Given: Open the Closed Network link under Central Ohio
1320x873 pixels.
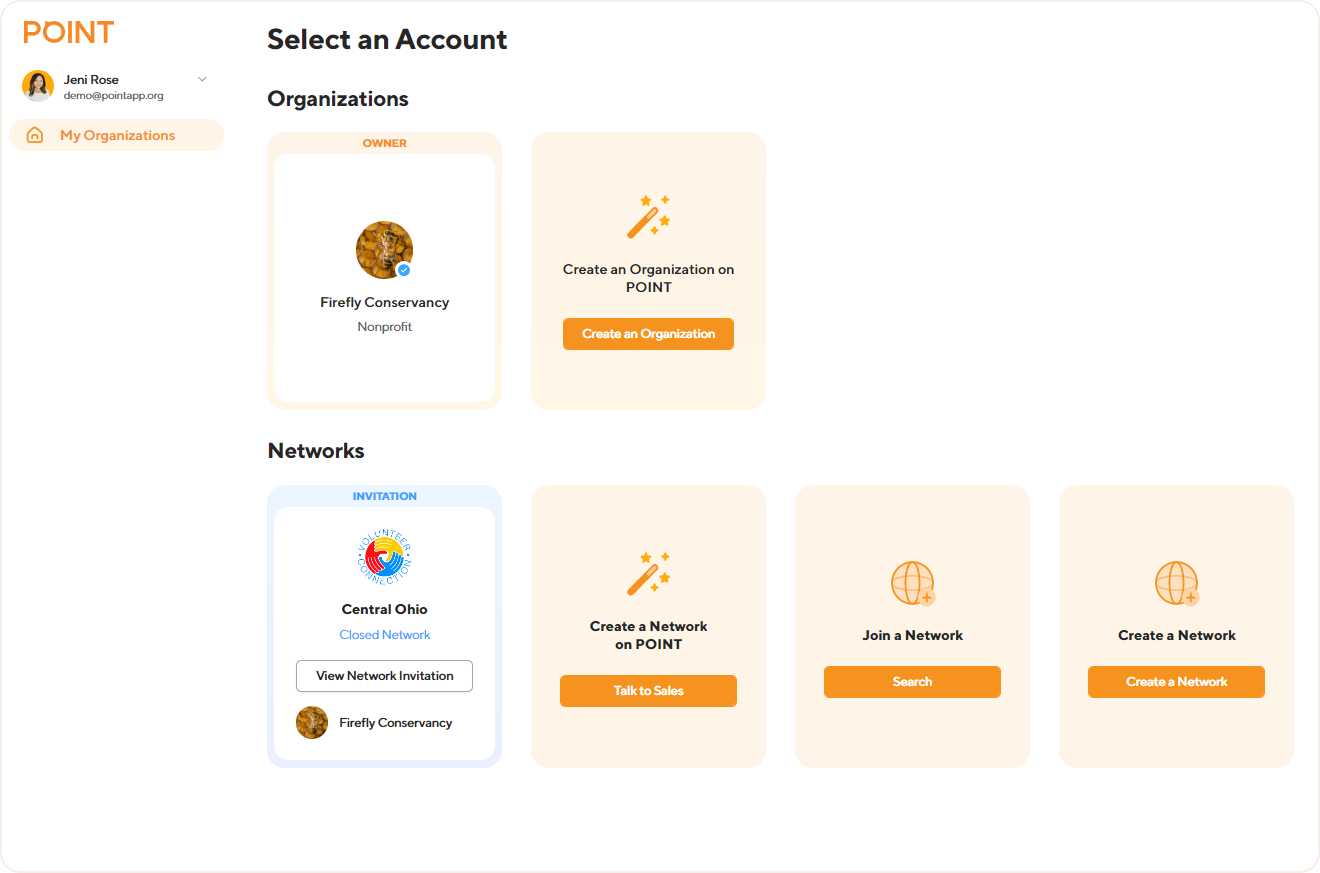Looking at the screenshot, I should click(384, 634).
